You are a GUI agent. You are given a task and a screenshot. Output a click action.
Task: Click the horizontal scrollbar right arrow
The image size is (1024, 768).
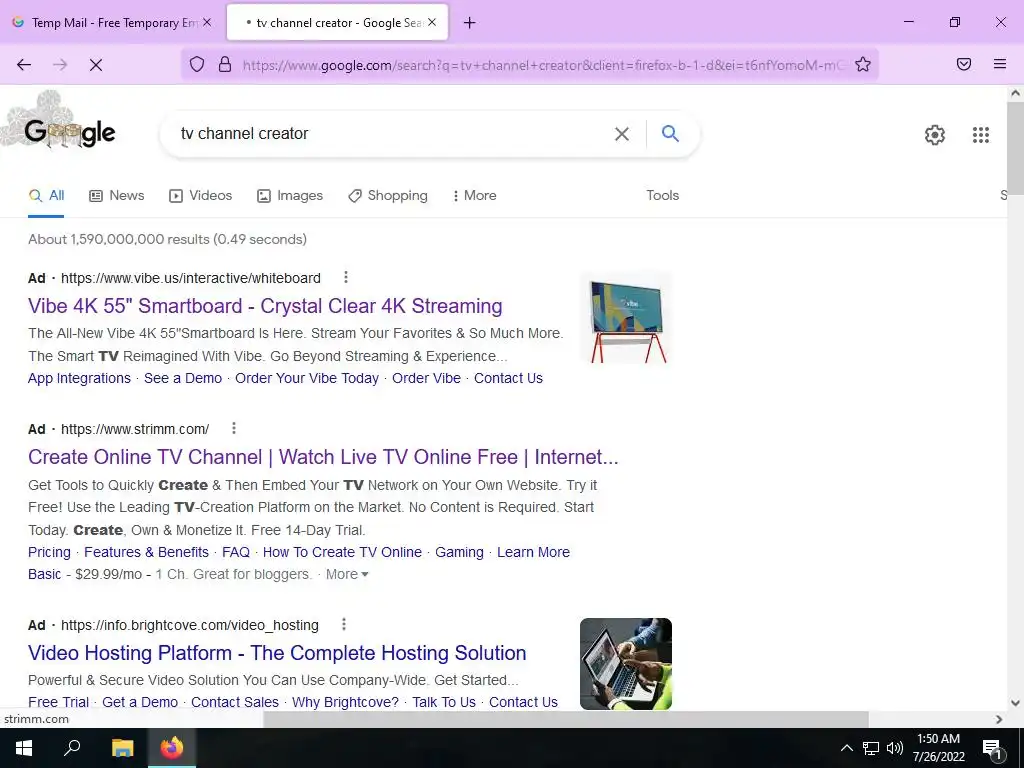[999, 719]
